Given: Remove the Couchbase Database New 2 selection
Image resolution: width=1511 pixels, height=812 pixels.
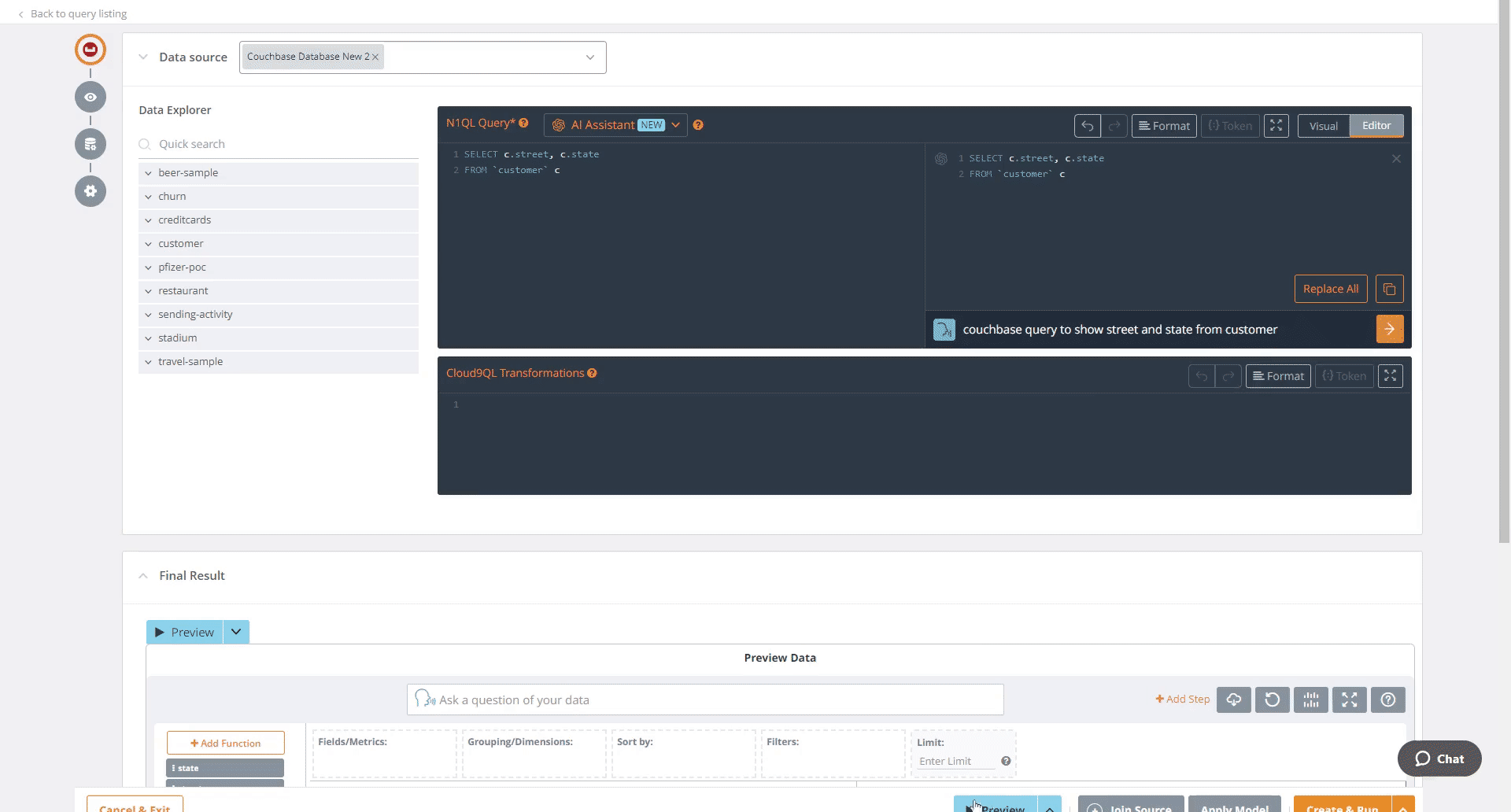Looking at the screenshot, I should [x=375, y=56].
